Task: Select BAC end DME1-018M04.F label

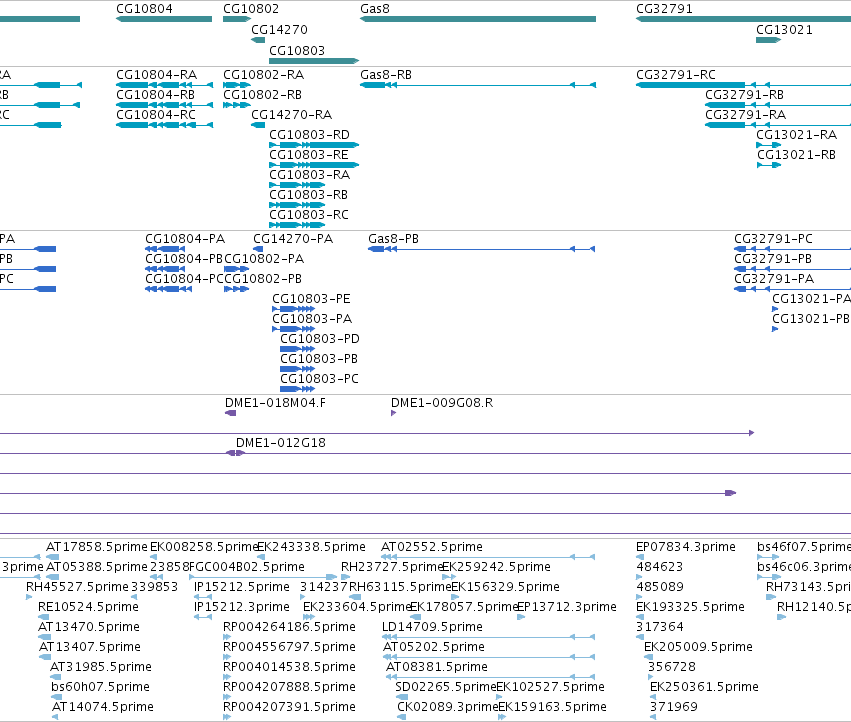Action: click(275, 403)
